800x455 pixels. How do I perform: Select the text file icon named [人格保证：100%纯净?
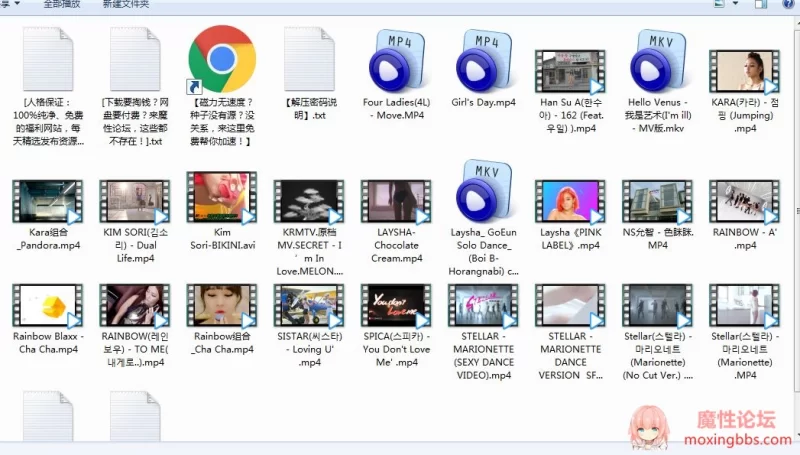pos(48,59)
